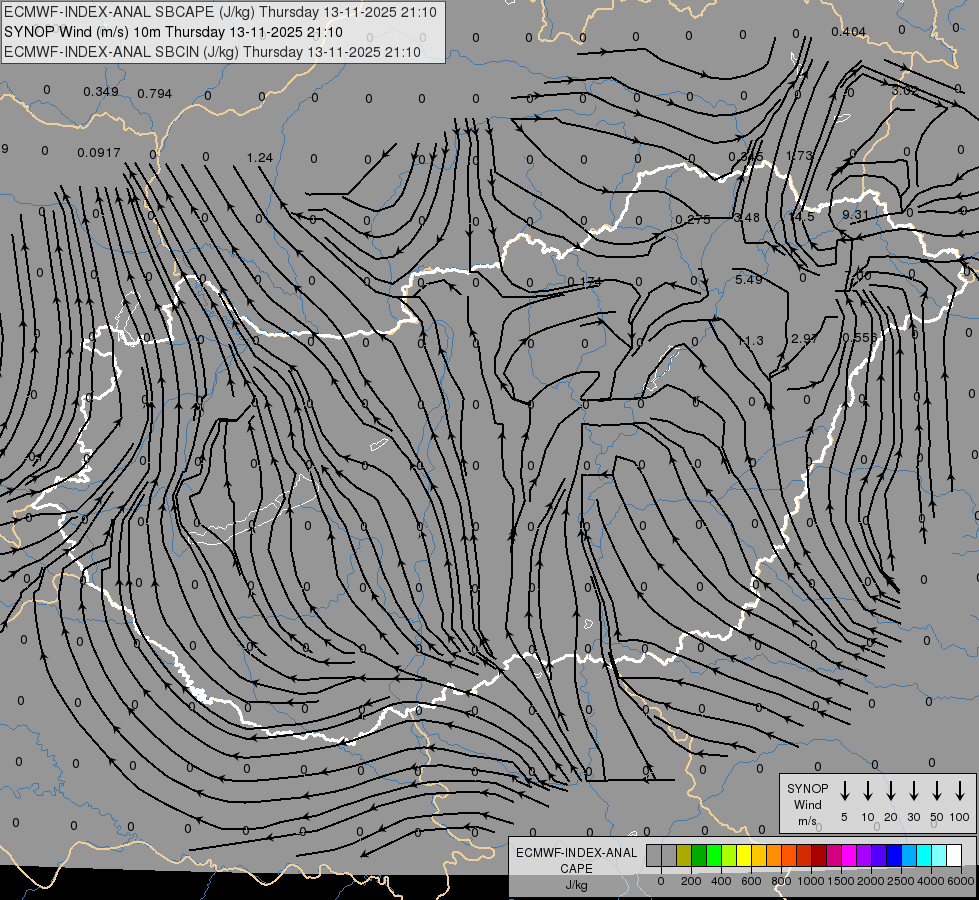Pick the white swatch at the CAPE legend end

click(953, 855)
